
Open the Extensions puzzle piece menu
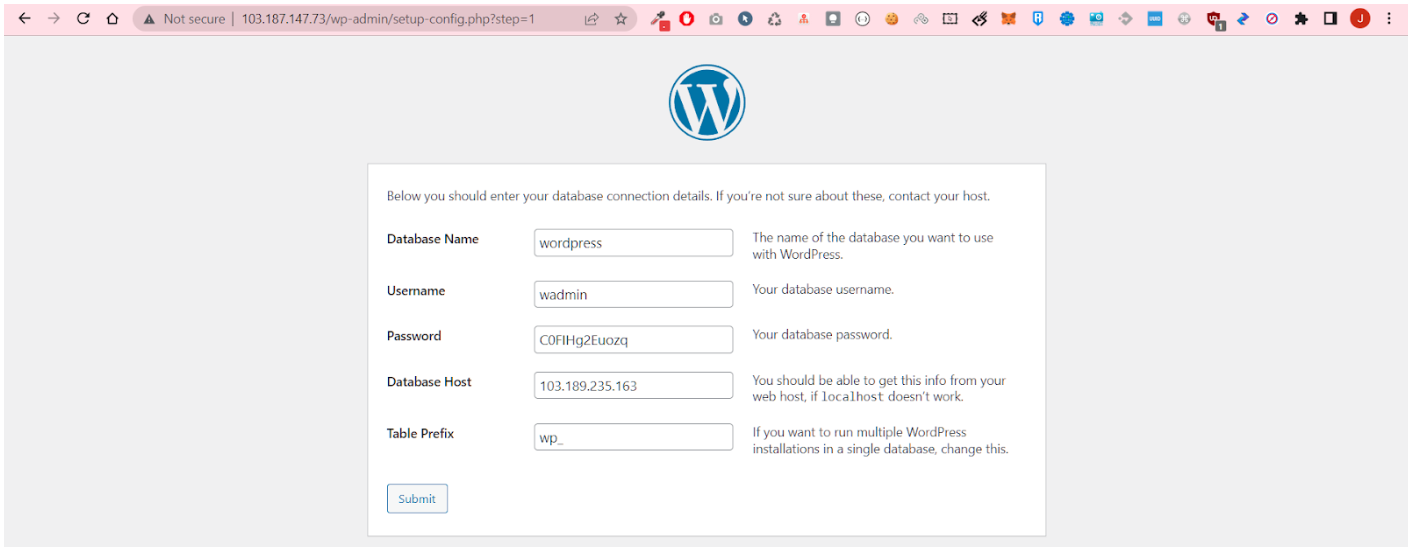1301,18
